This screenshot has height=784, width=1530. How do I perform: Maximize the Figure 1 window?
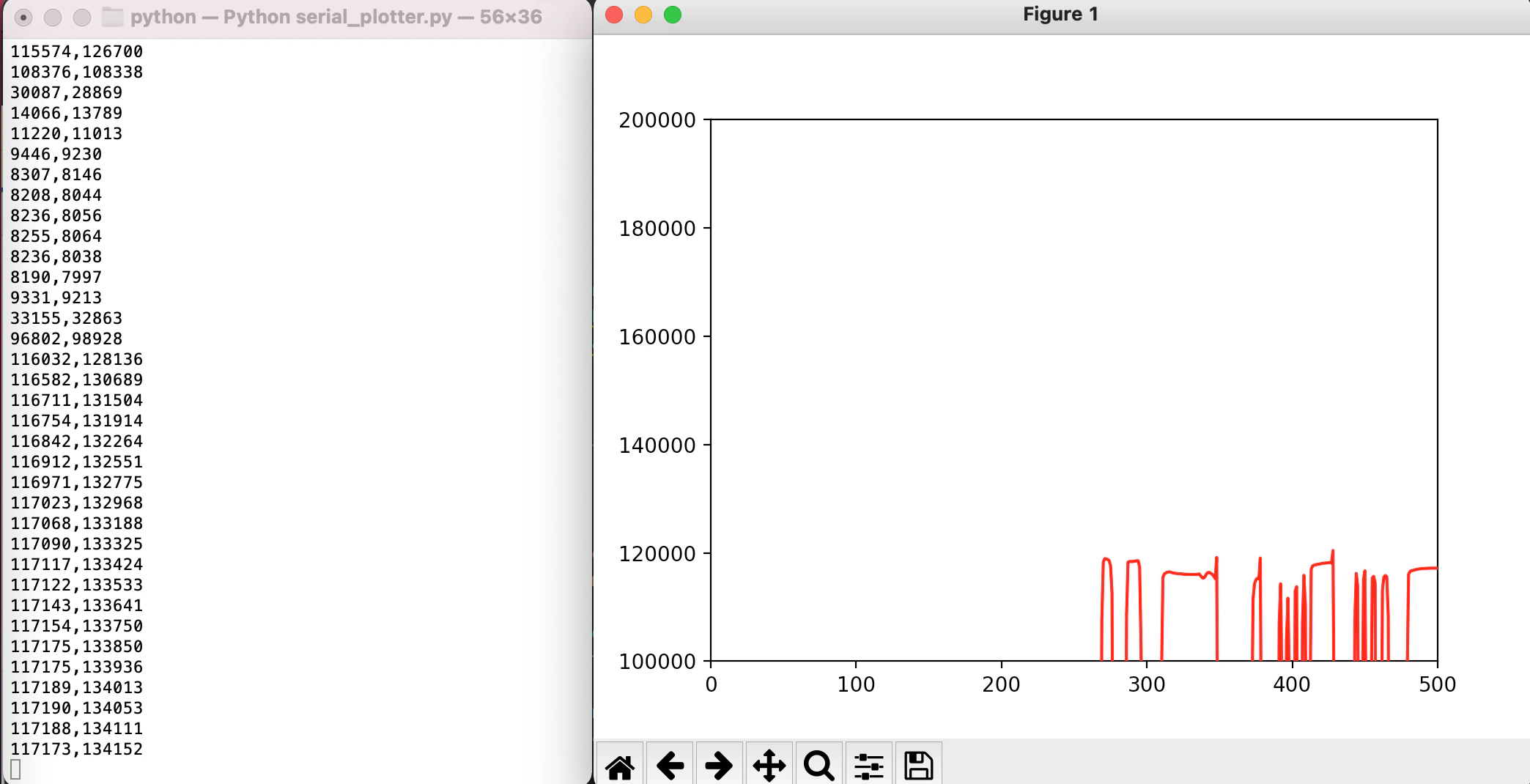pyautogui.click(x=673, y=15)
